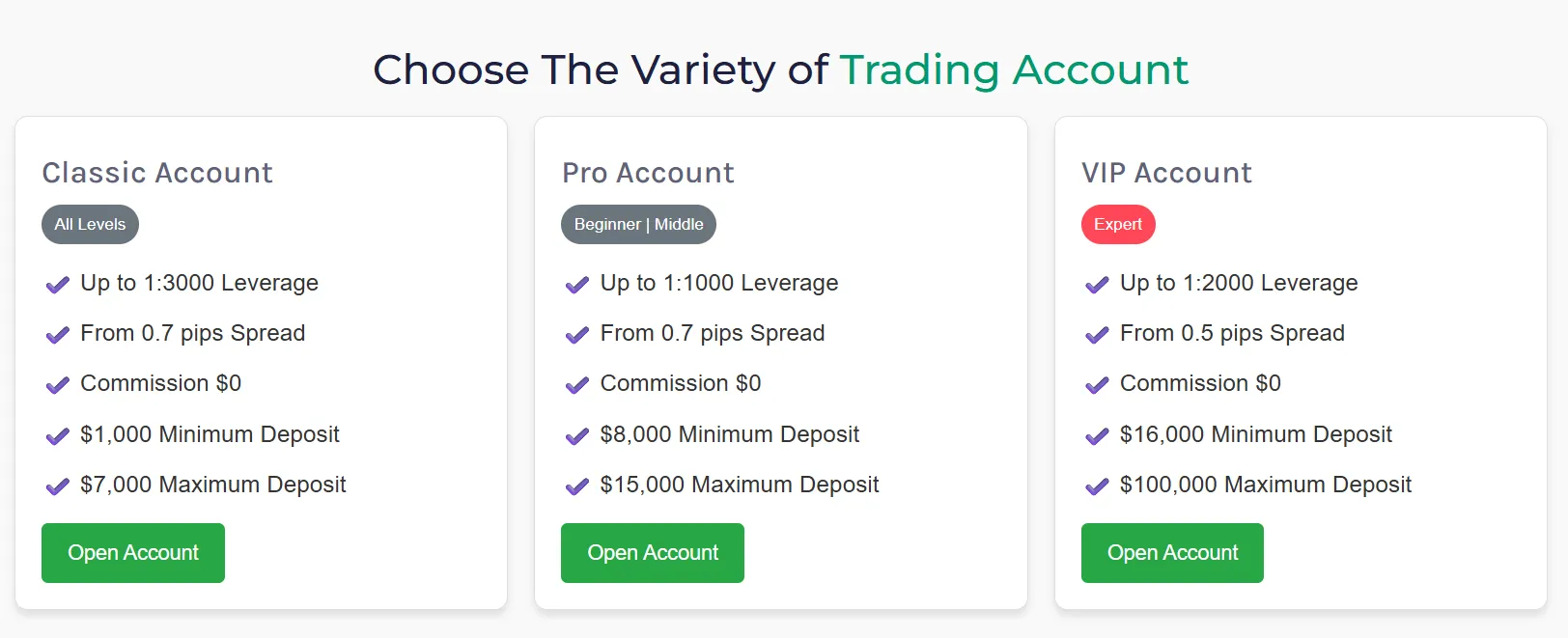This screenshot has height=638, width=1568.
Task: Select the VIP Account heading
Action: point(1166,173)
